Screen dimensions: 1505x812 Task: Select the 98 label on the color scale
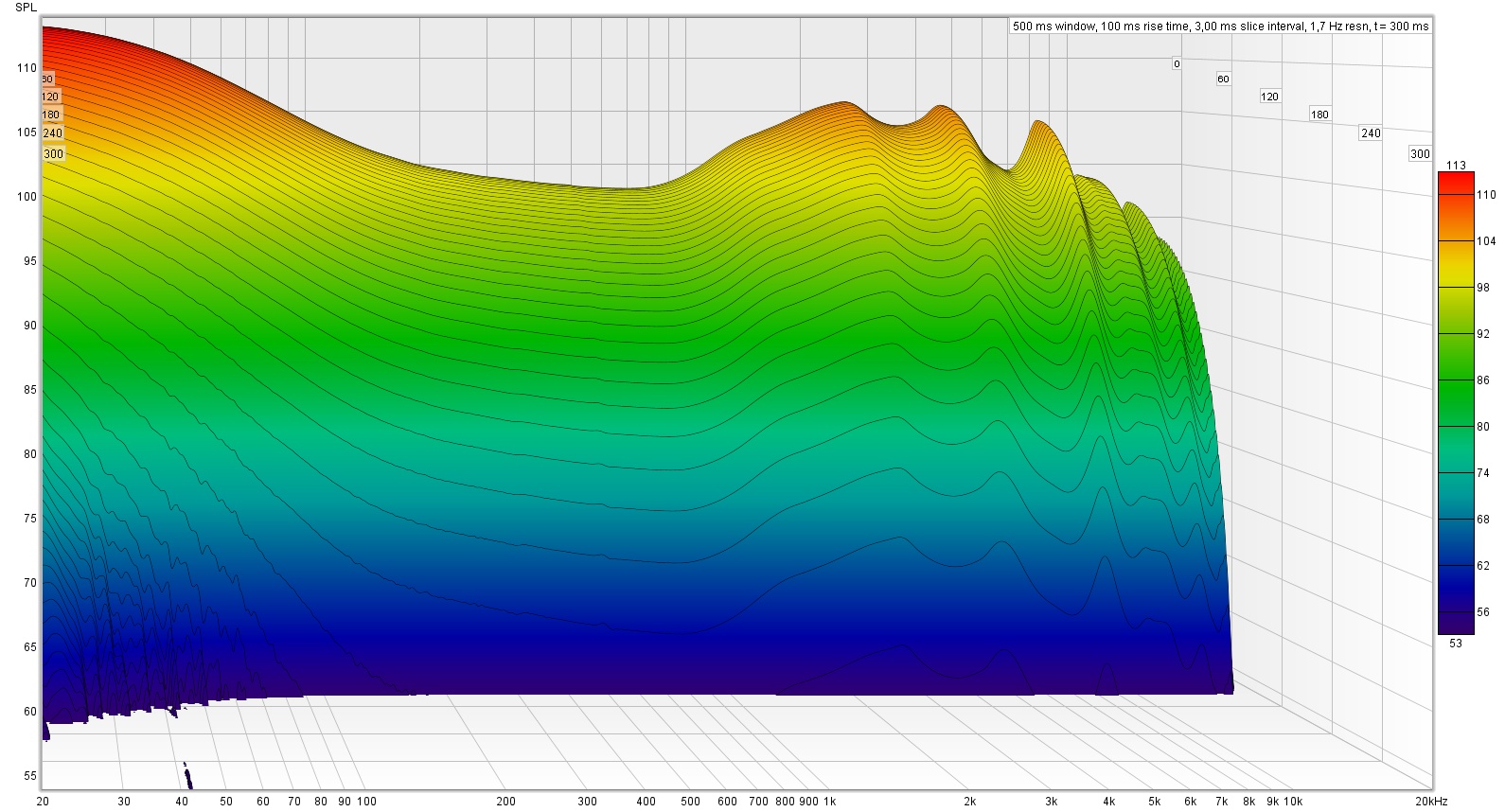click(x=1483, y=288)
